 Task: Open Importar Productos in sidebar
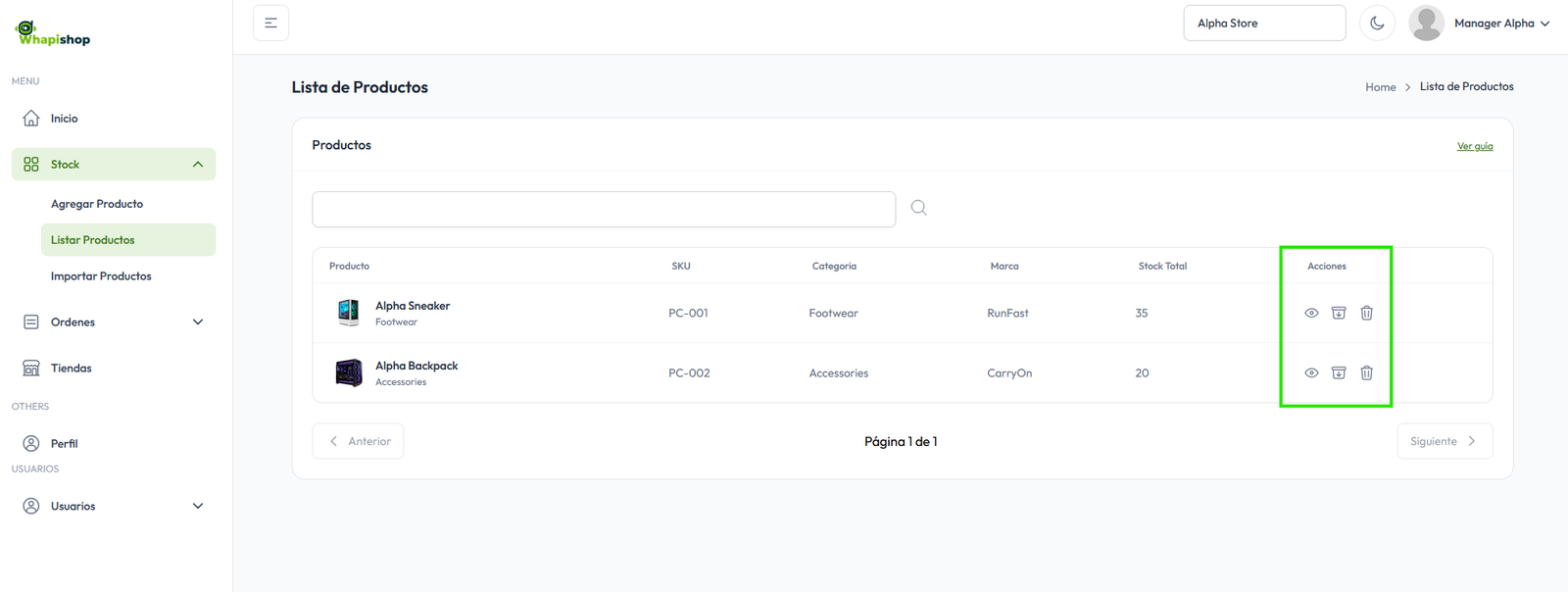coord(101,276)
